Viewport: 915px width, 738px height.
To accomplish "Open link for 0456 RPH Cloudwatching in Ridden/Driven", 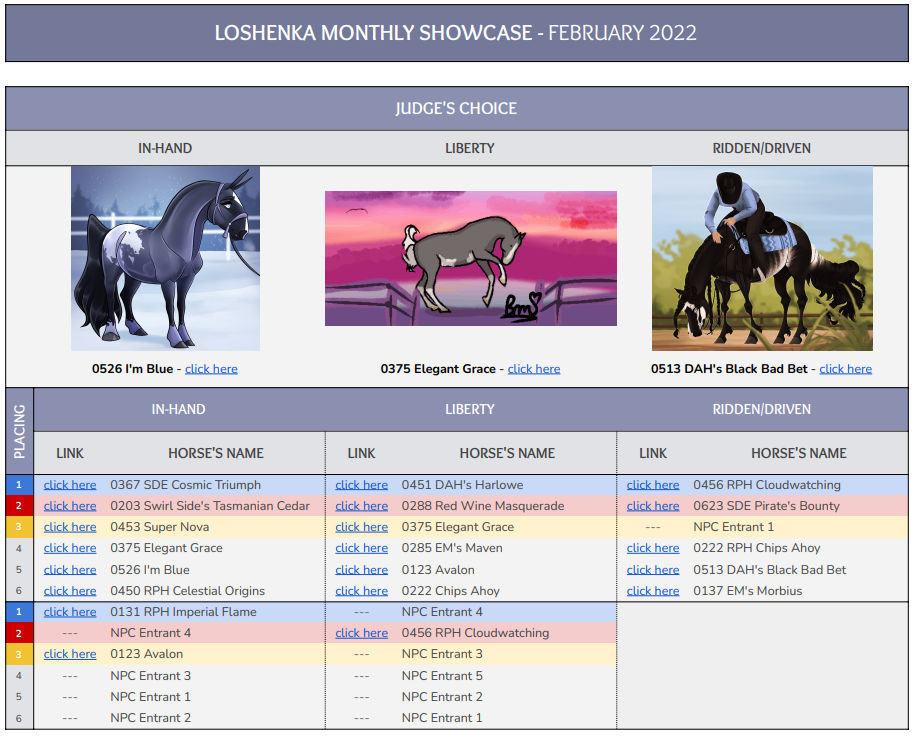I will click(x=653, y=484).
